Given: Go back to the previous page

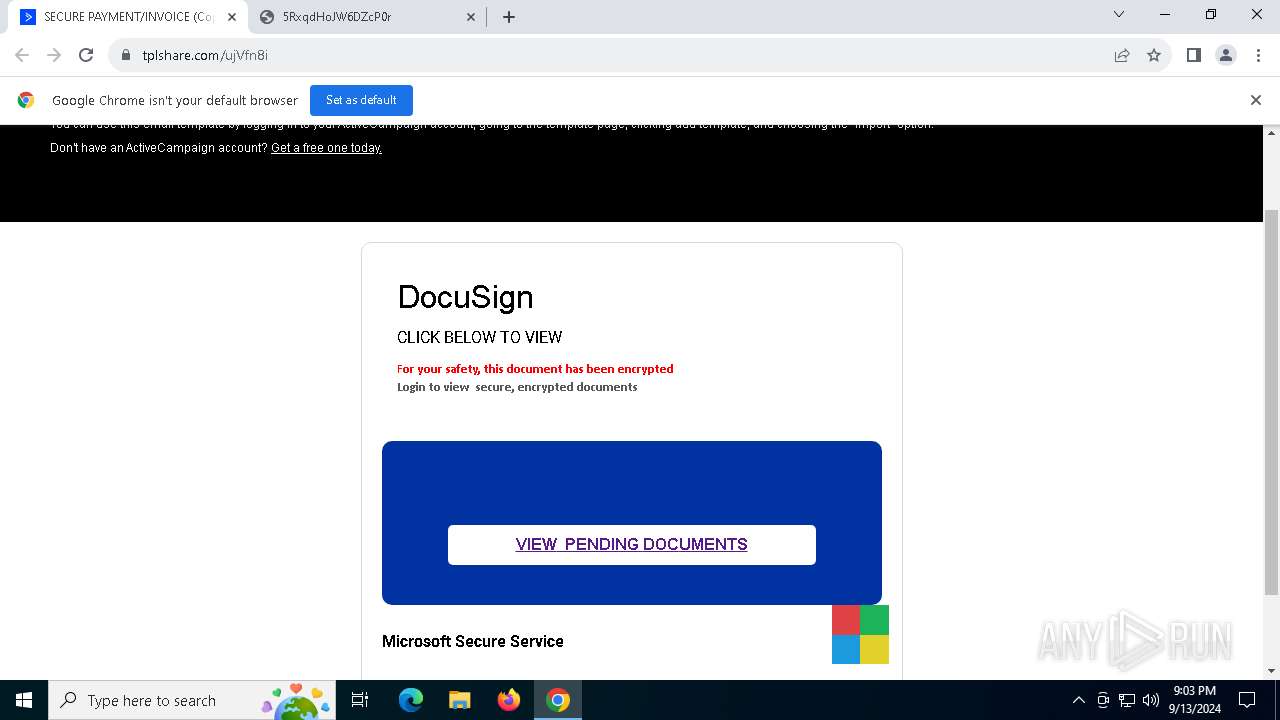Looking at the screenshot, I should tap(22, 55).
